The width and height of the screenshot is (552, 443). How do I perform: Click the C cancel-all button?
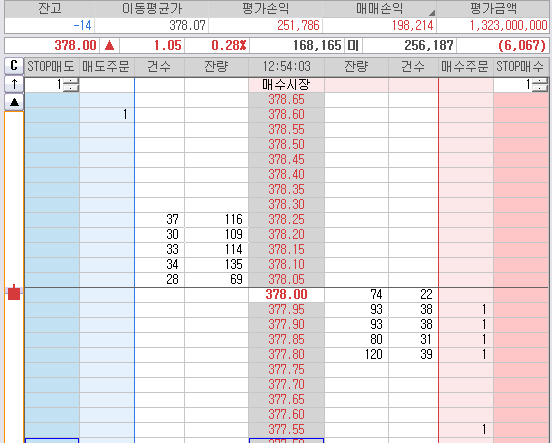coord(14,66)
